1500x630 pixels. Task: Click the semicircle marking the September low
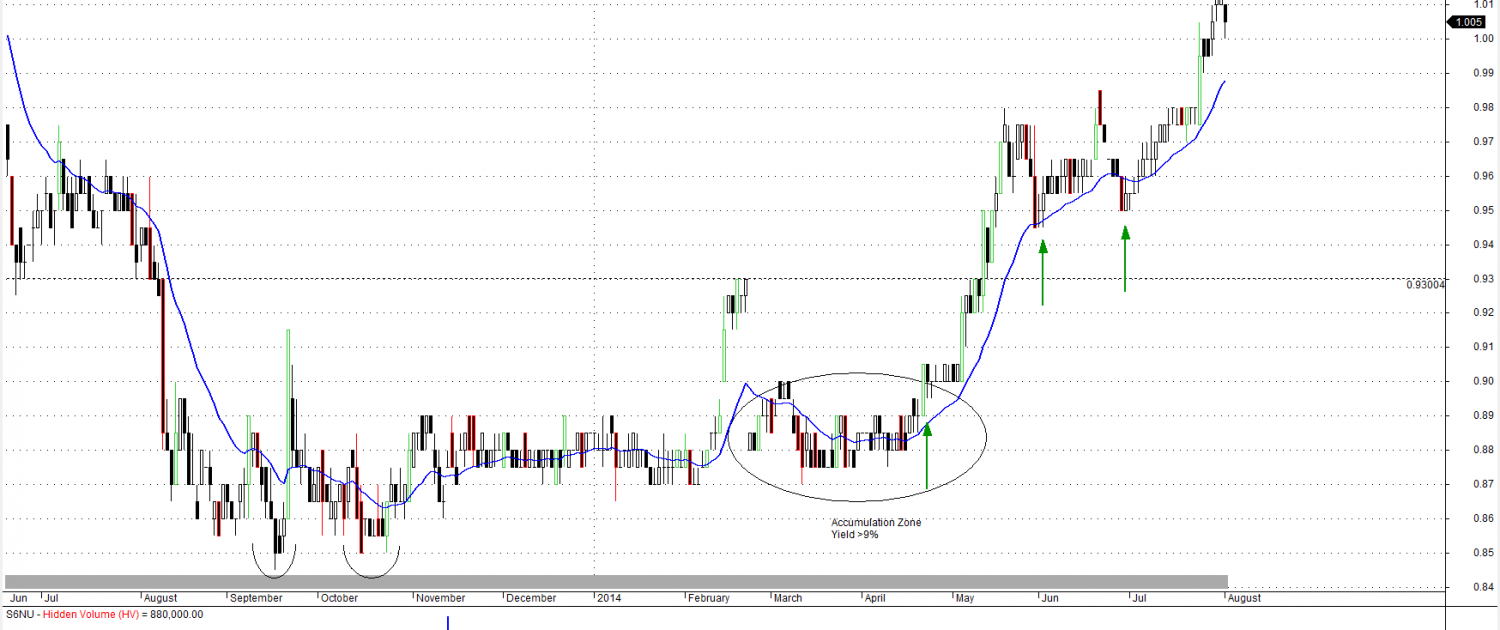tap(273, 567)
